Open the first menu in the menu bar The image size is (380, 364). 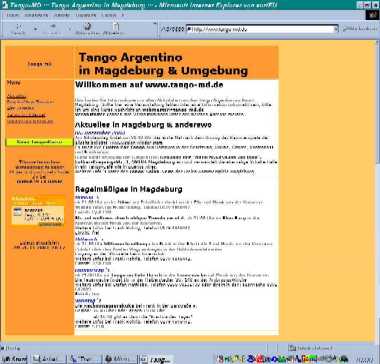coord(13,15)
